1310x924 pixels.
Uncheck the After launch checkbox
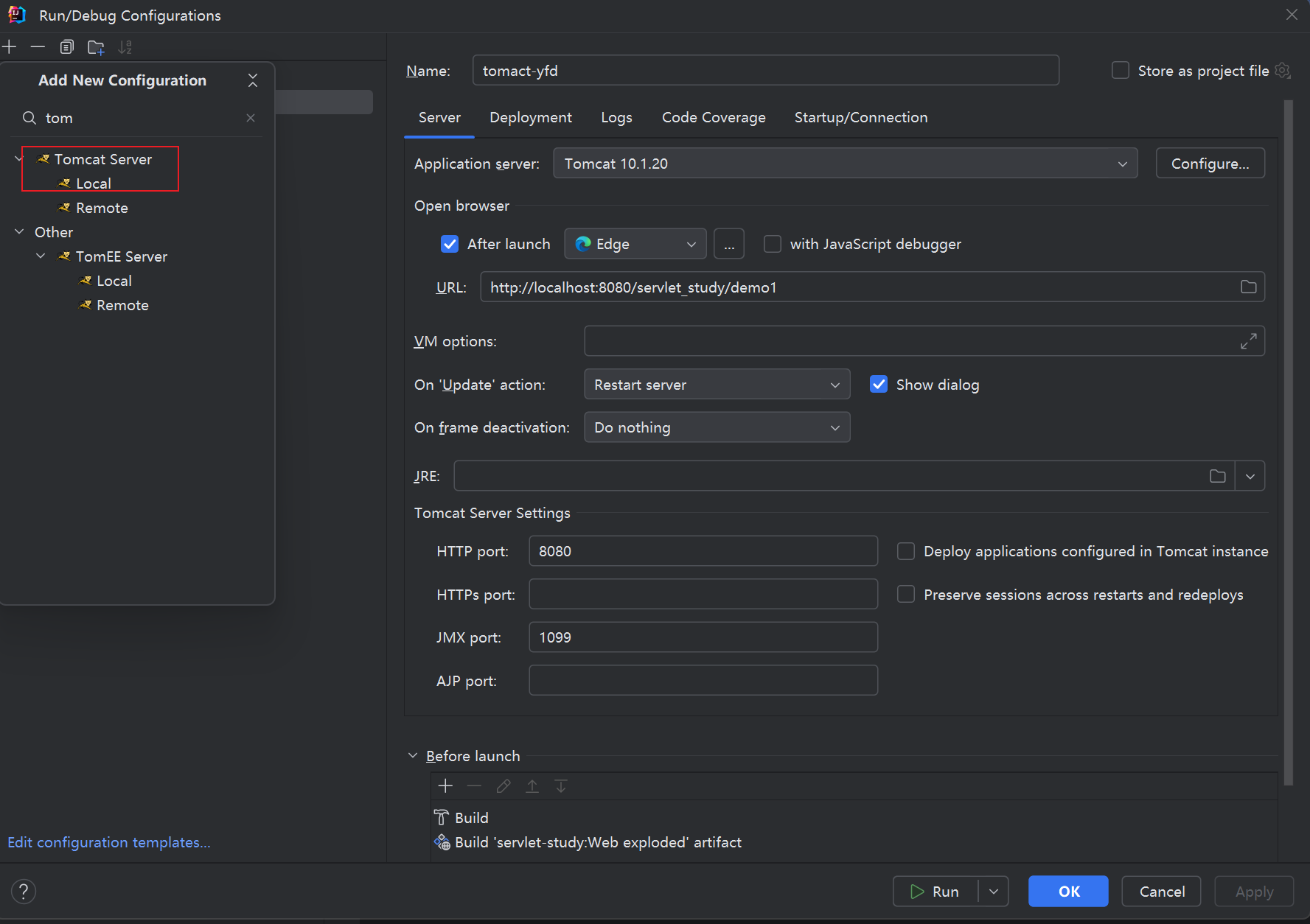click(450, 244)
